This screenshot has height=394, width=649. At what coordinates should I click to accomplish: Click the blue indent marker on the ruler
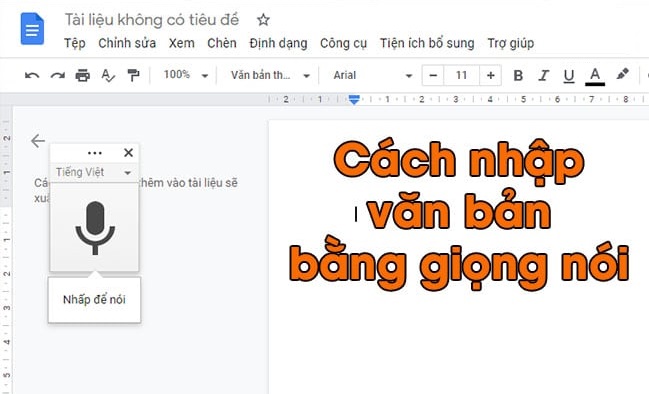354,99
